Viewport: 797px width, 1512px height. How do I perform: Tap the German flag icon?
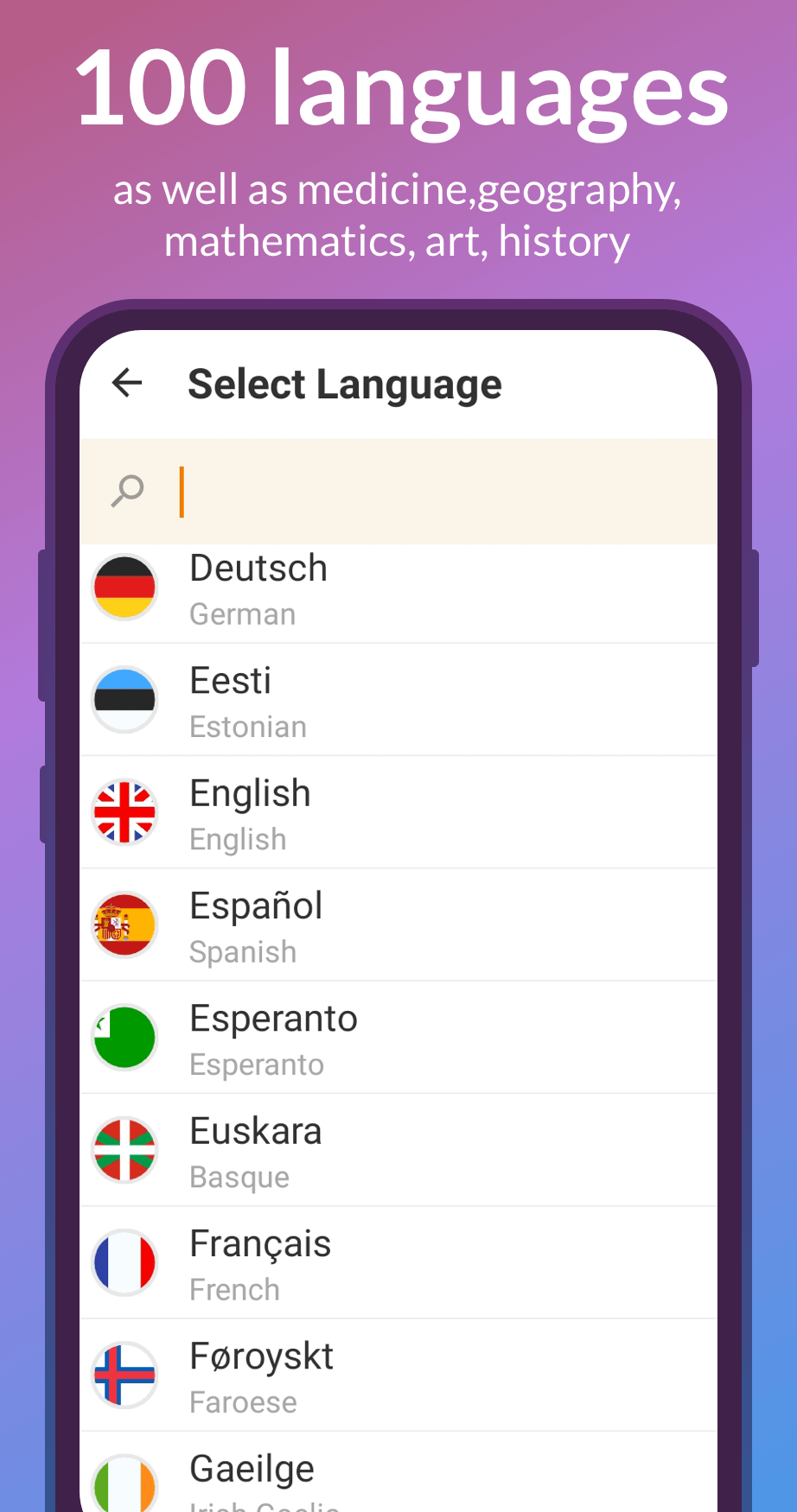coord(125,588)
